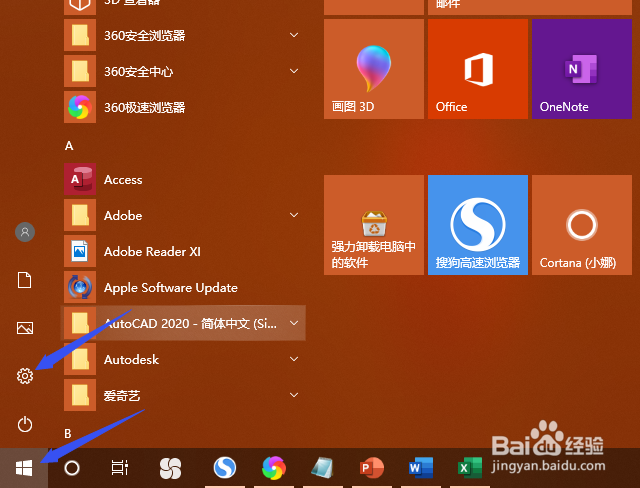Image resolution: width=640 pixels, height=488 pixels.
Task: Click the Adobe Reader XI icon
Action: pyautogui.click(x=80, y=251)
